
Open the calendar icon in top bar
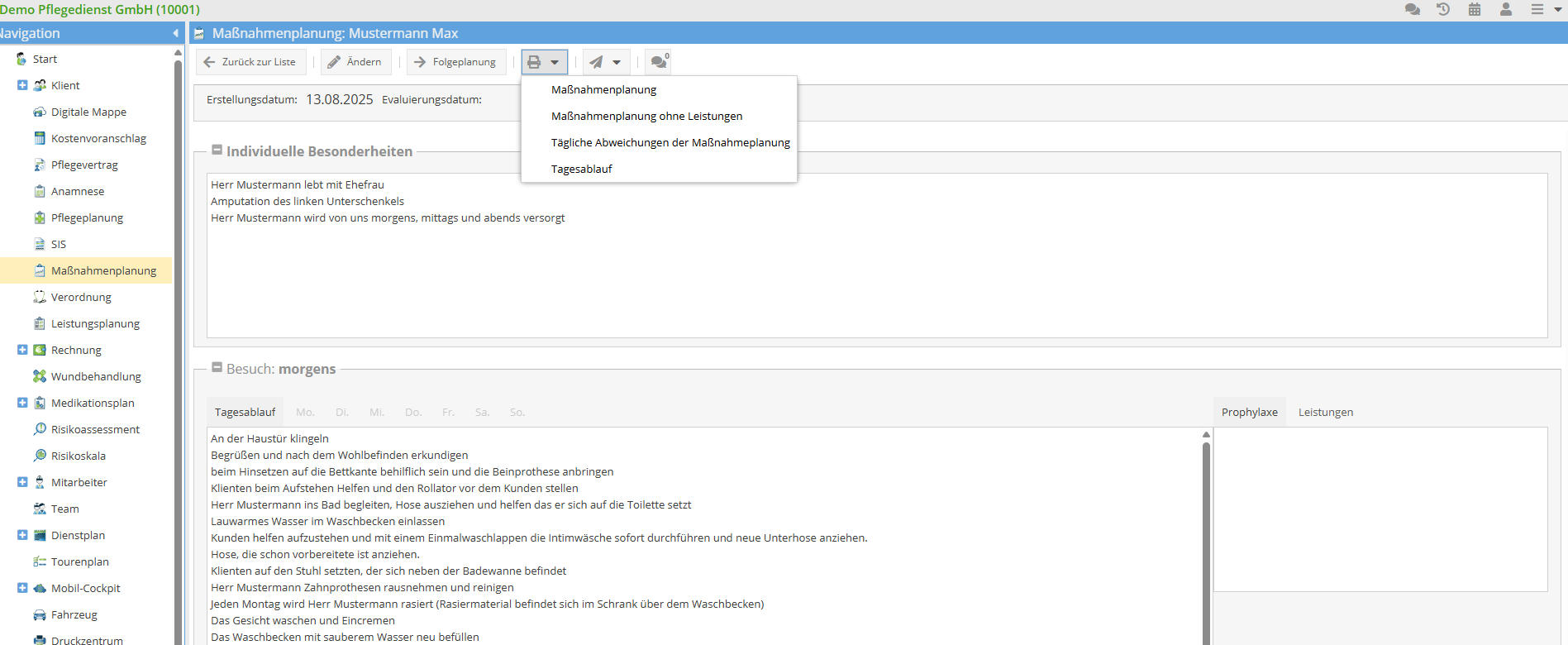[x=1475, y=9]
